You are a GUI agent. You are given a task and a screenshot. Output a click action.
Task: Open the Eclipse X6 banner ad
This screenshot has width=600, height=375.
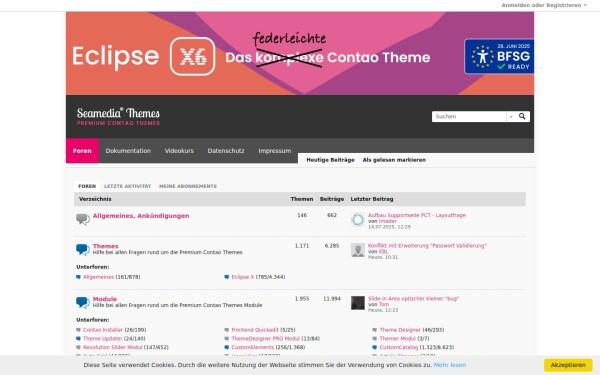pyautogui.click(x=300, y=53)
